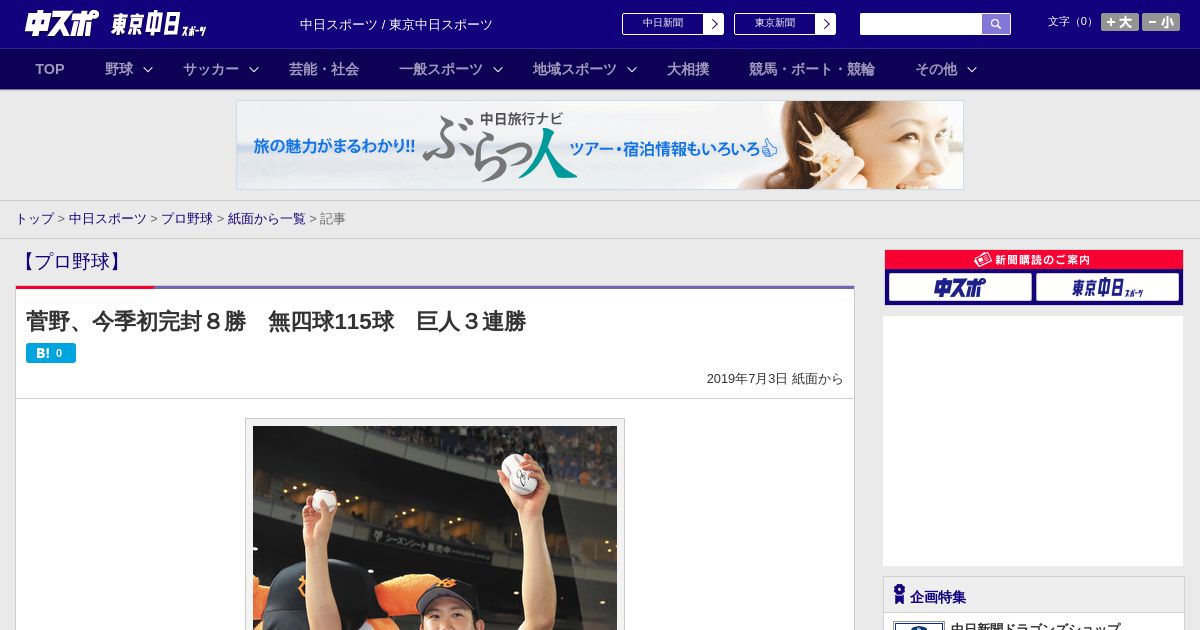Open 中日新聞ドラゴンズショップ link
The image size is (1200, 630).
[x=1035, y=626]
